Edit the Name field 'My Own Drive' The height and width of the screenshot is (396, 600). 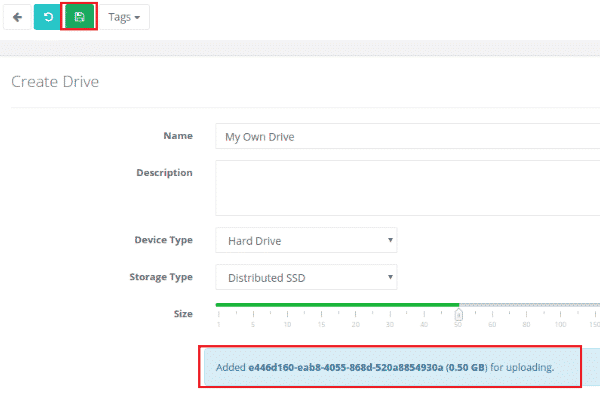[x=408, y=136]
